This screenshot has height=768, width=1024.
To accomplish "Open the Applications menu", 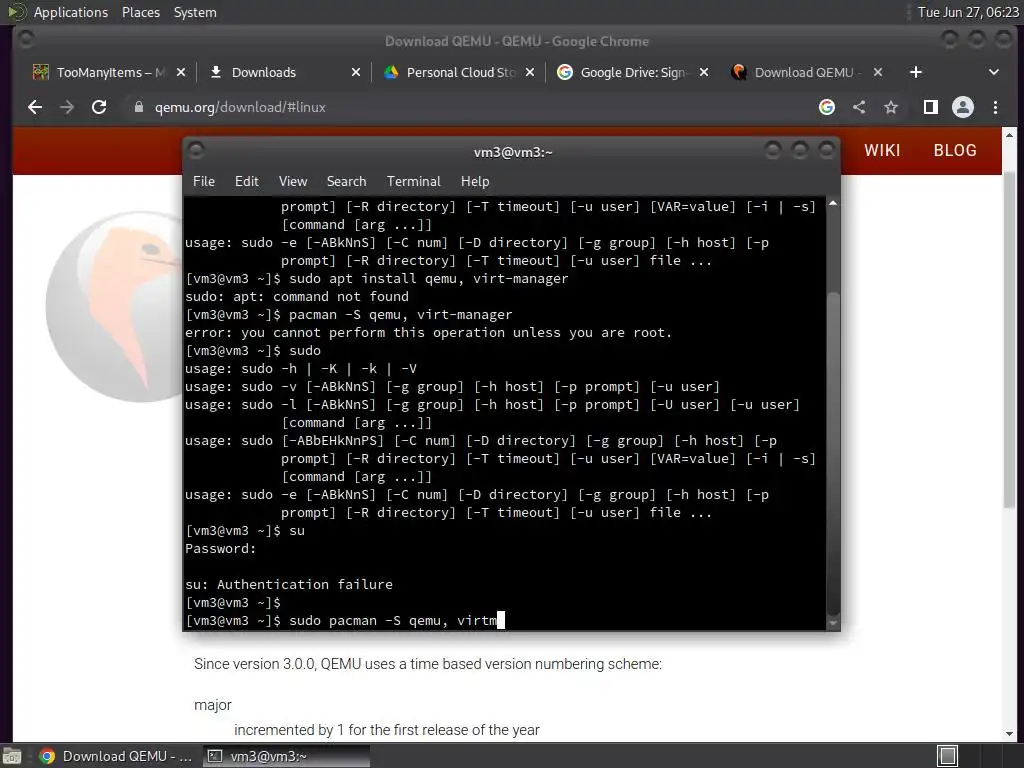I will pyautogui.click(x=71, y=12).
